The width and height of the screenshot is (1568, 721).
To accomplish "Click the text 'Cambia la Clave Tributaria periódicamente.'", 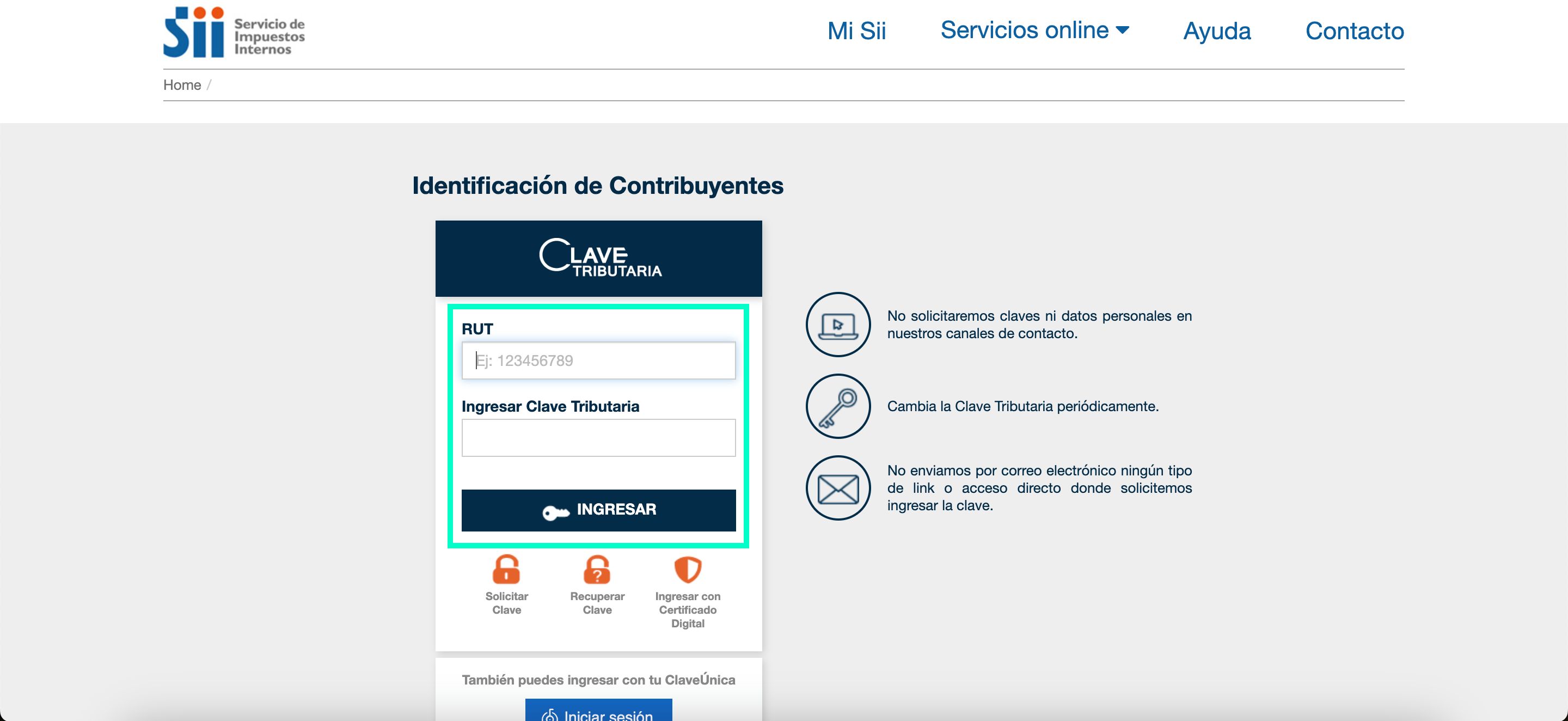I will point(1022,406).
